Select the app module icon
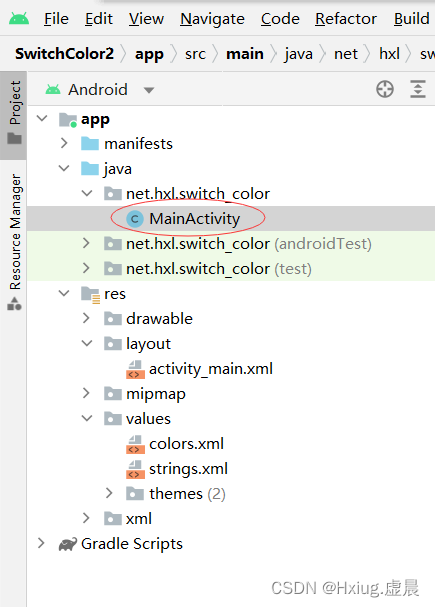 (x=68, y=120)
